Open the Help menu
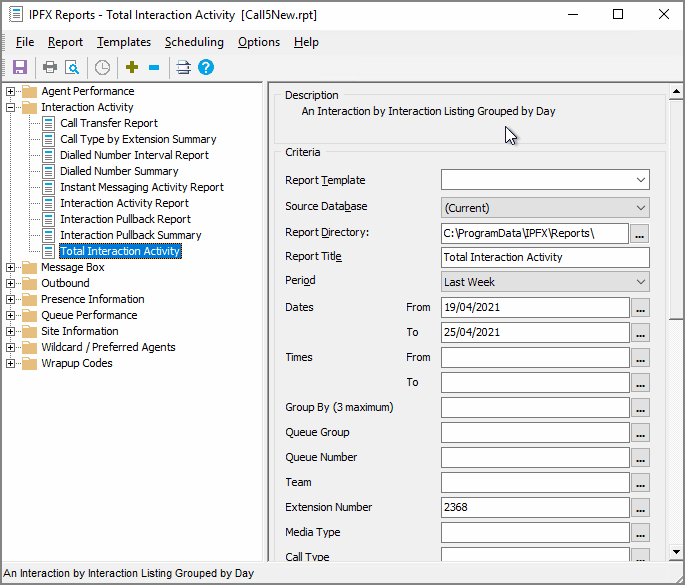This screenshot has width=685, height=585. (x=306, y=42)
